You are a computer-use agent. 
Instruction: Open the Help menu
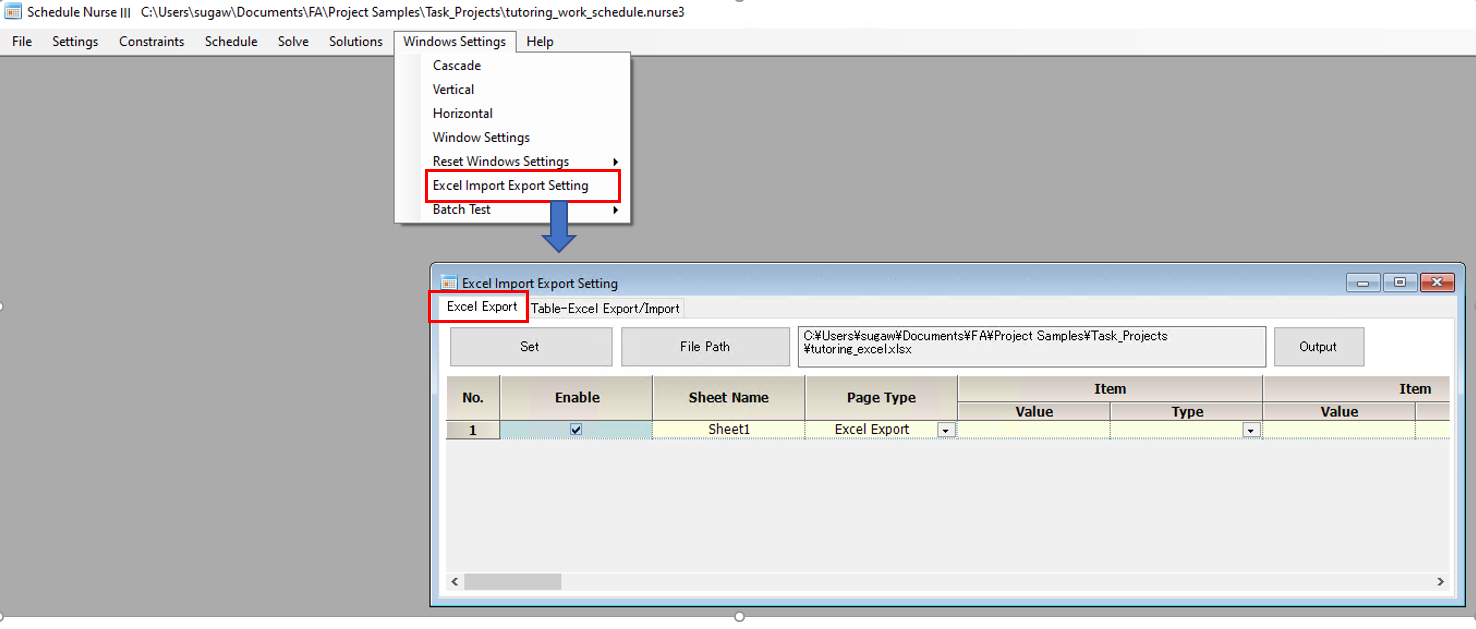(x=539, y=41)
